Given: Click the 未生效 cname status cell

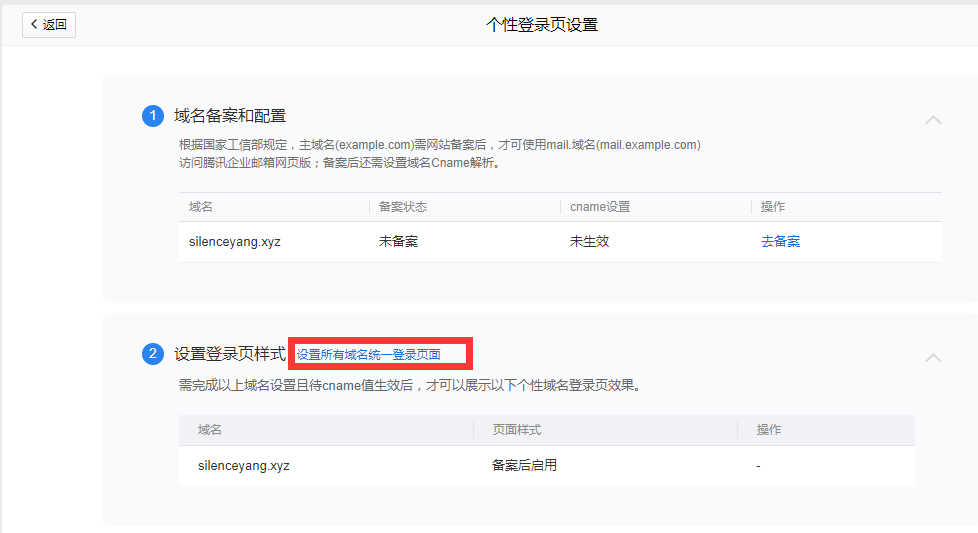Looking at the screenshot, I should coord(589,241).
